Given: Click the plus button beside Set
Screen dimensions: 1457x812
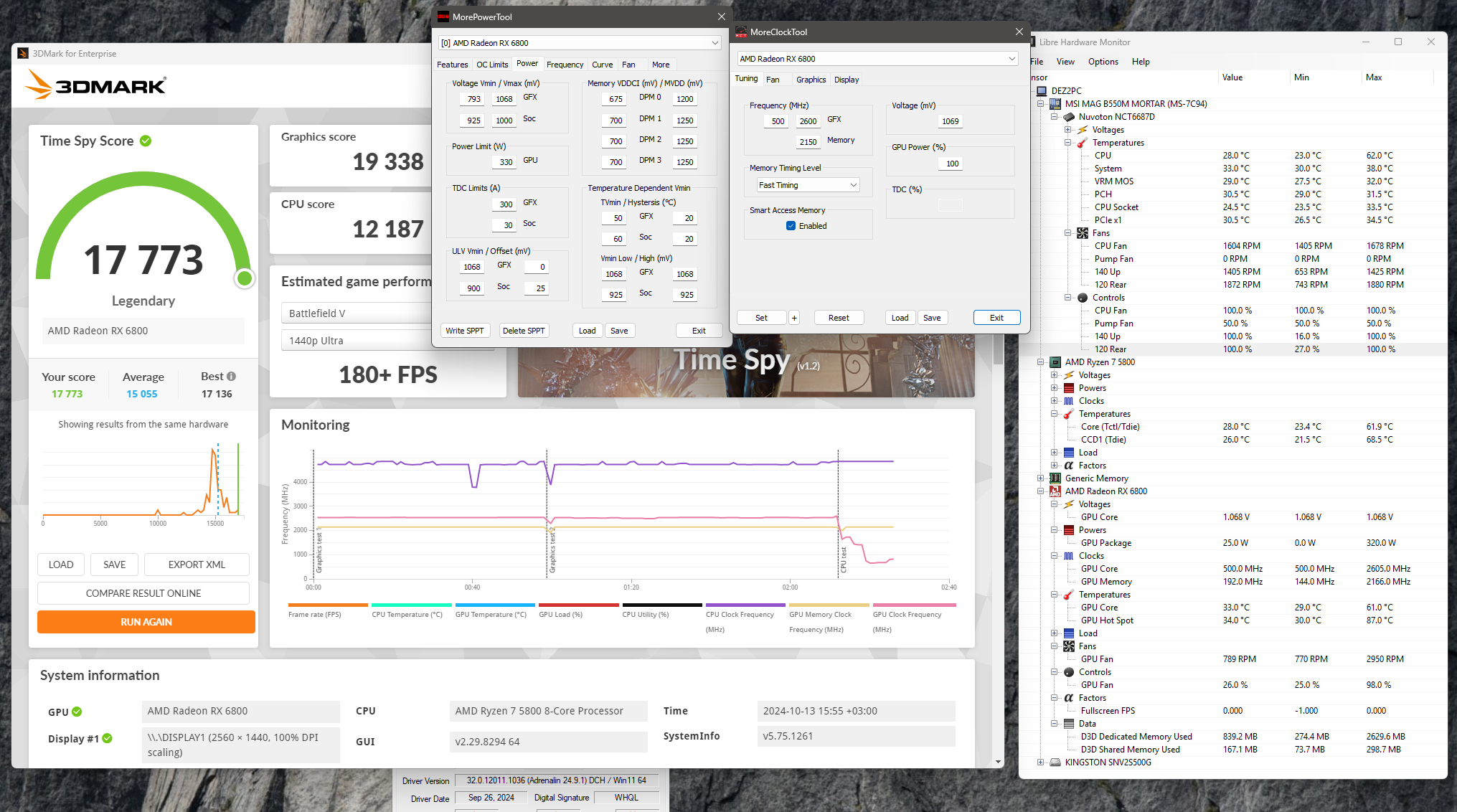Looking at the screenshot, I should tap(794, 318).
